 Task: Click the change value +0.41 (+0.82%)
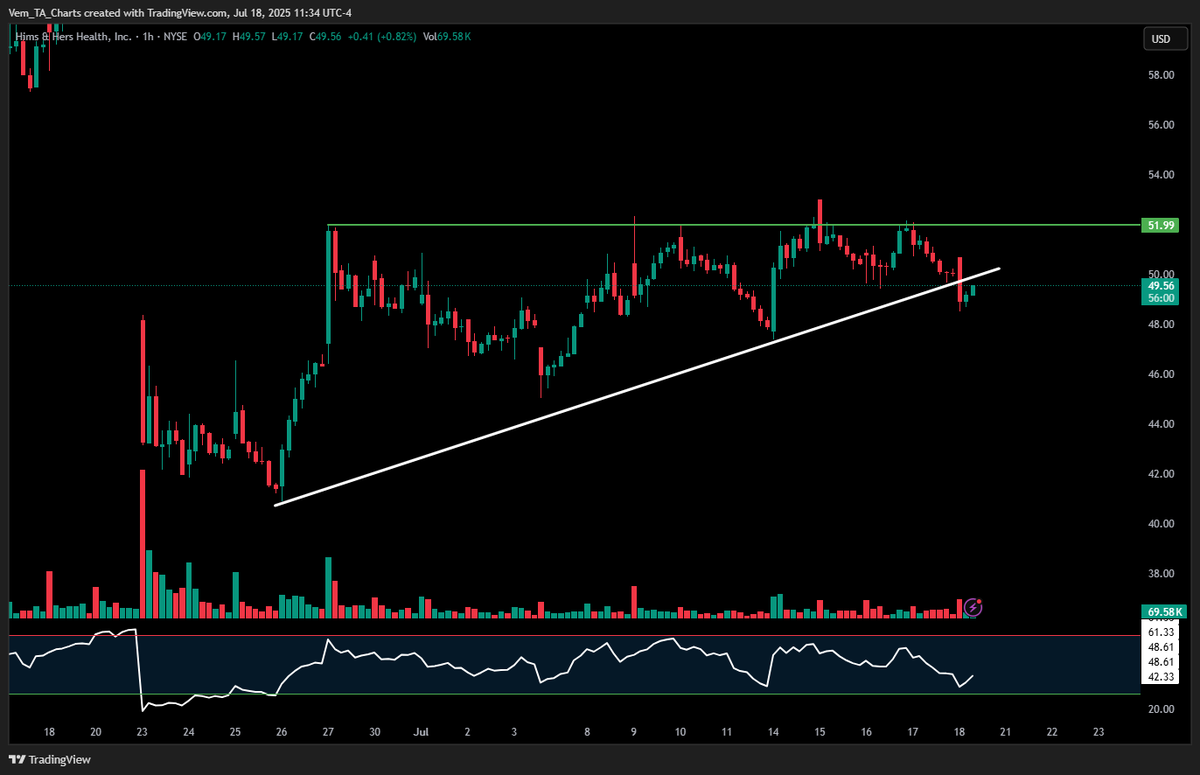(x=380, y=37)
